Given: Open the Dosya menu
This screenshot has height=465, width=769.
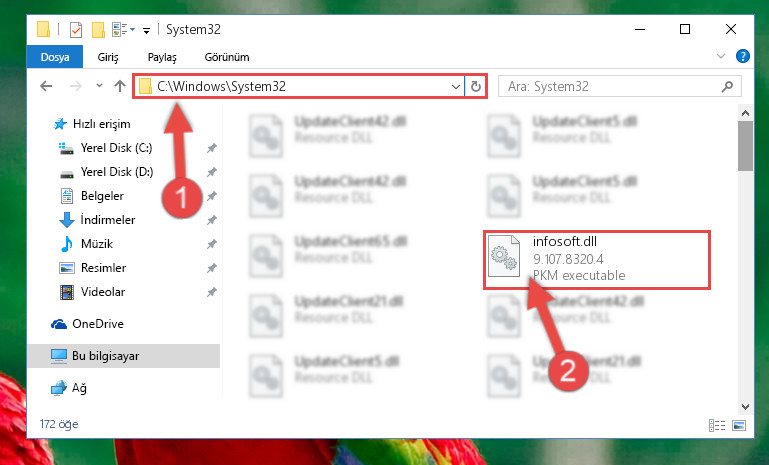Looking at the screenshot, I should pos(55,57).
